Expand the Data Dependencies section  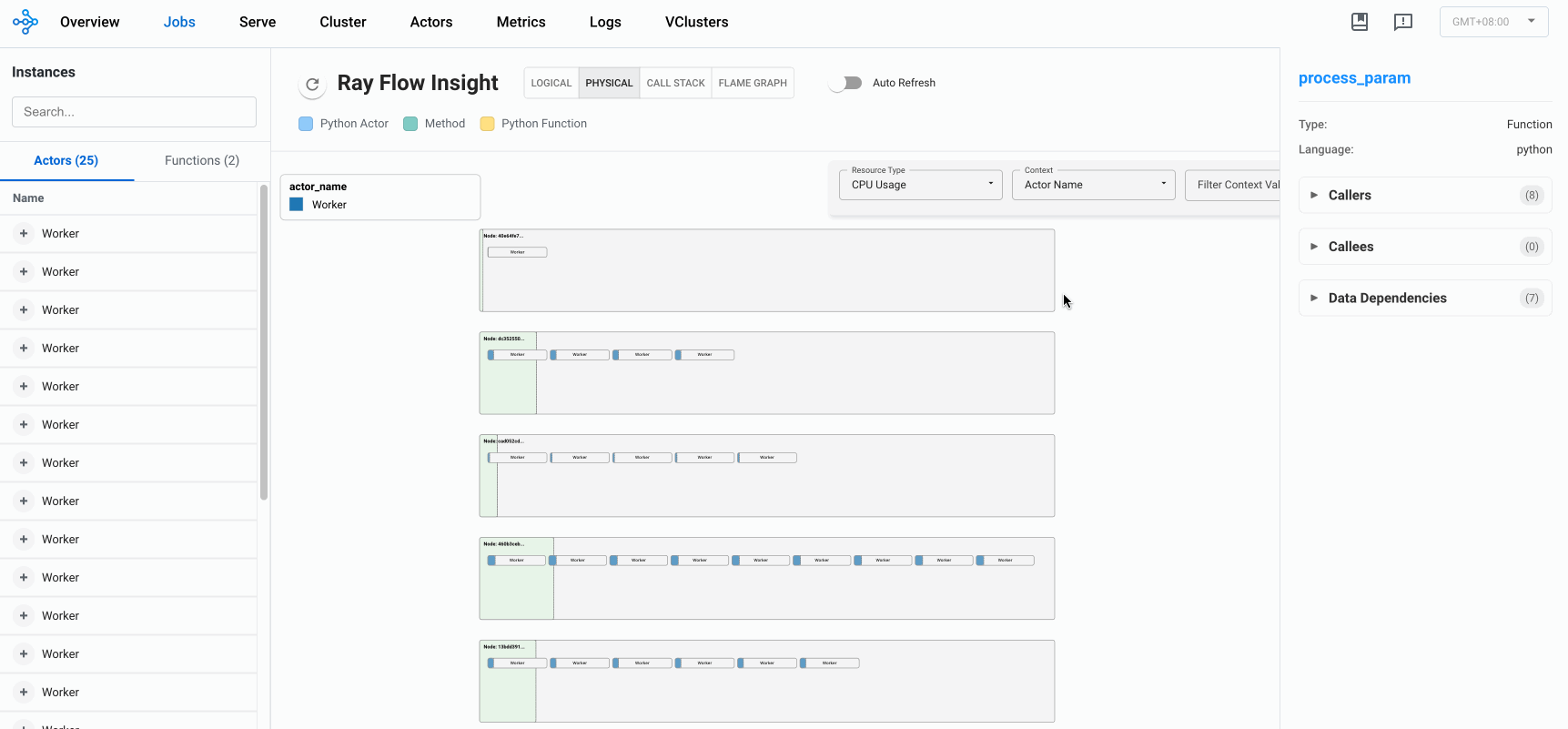point(1425,298)
